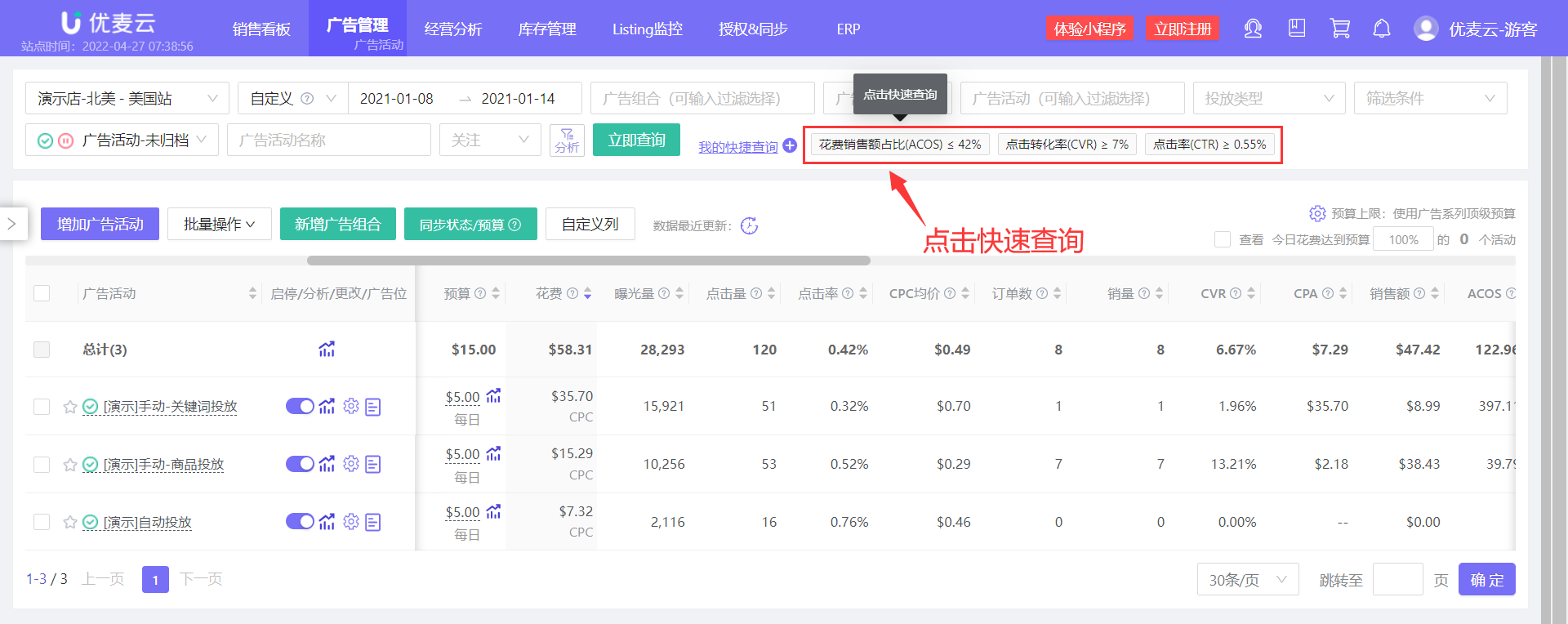Star the 手动-商品投放 campaign
The height and width of the screenshot is (624, 1568).
pyautogui.click(x=70, y=465)
